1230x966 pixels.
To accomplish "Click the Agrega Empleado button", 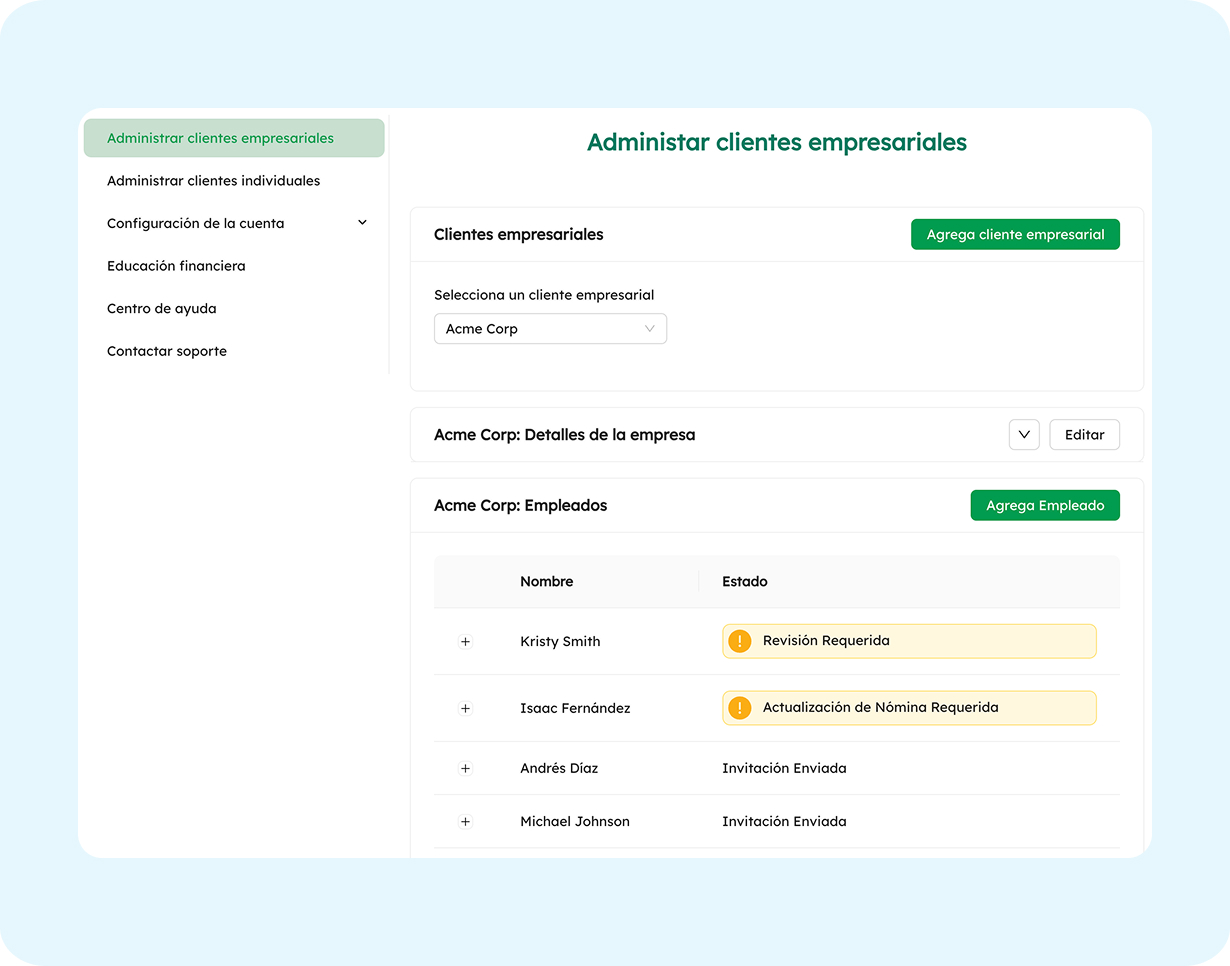I will [x=1044, y=505].
